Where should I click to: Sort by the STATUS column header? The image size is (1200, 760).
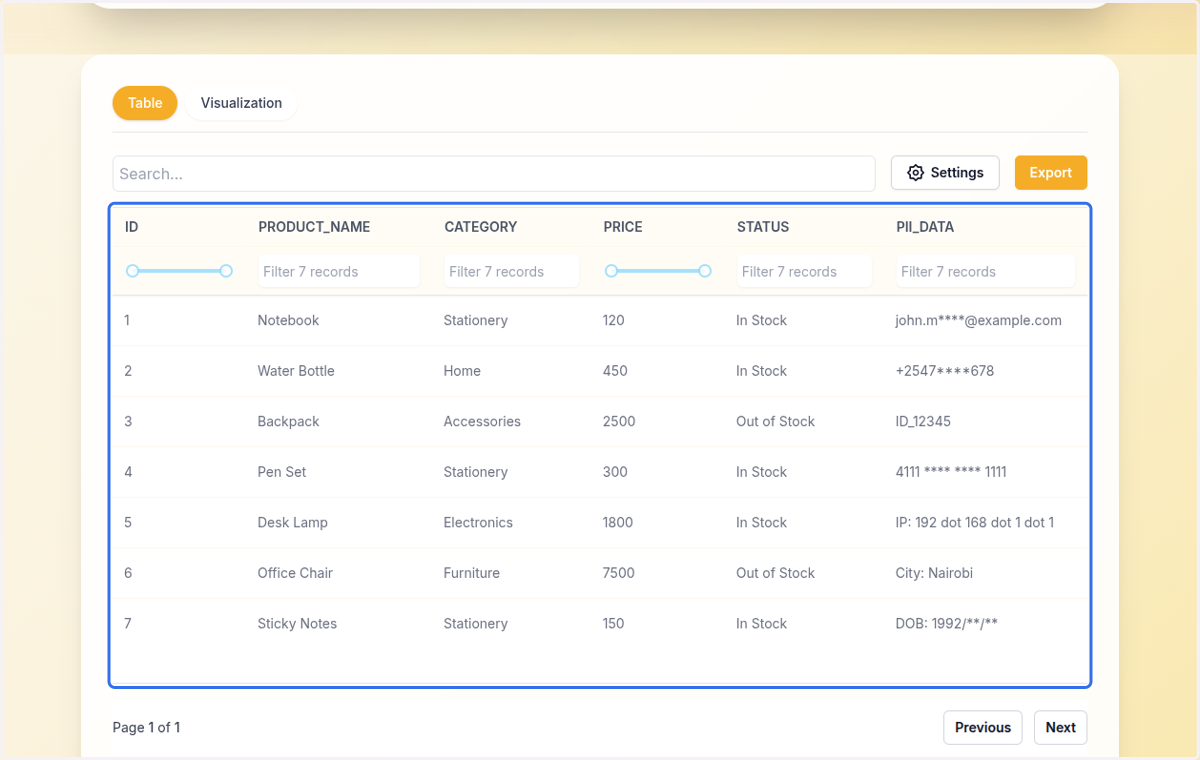tap(763, 227)
